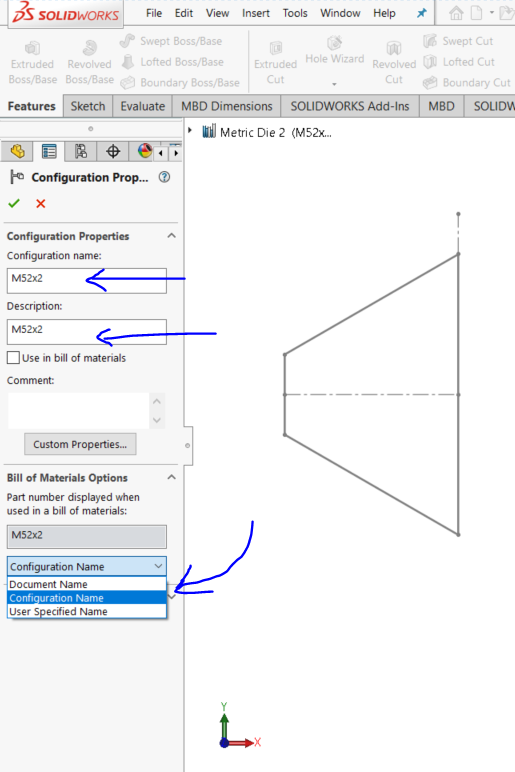The image size is (515, 772).
Task: Toggle Use in bill of materials checkbox
Action: 13,357
